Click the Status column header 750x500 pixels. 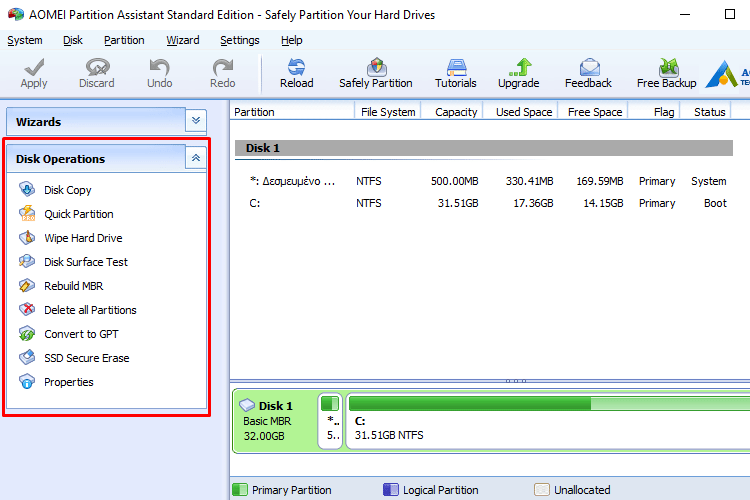coord(706,111)
